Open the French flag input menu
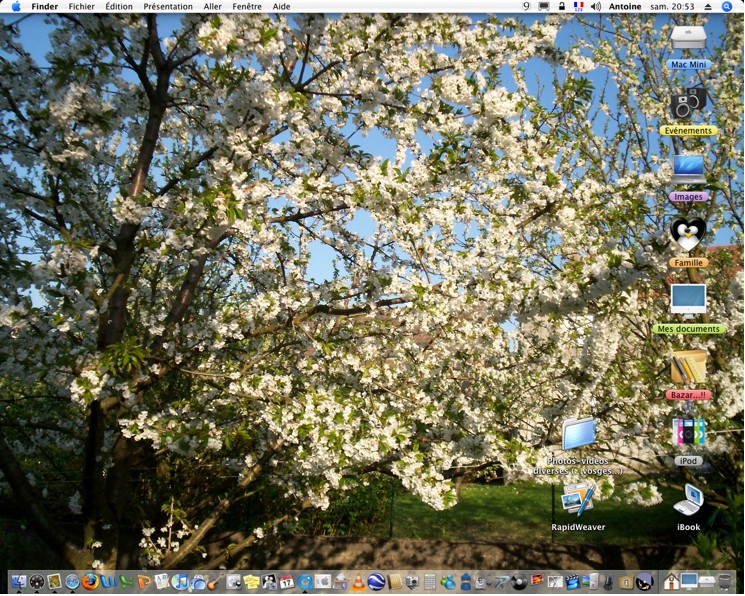Image resolution: width=745 pixels, height=596 pixels. coord(578,6)
